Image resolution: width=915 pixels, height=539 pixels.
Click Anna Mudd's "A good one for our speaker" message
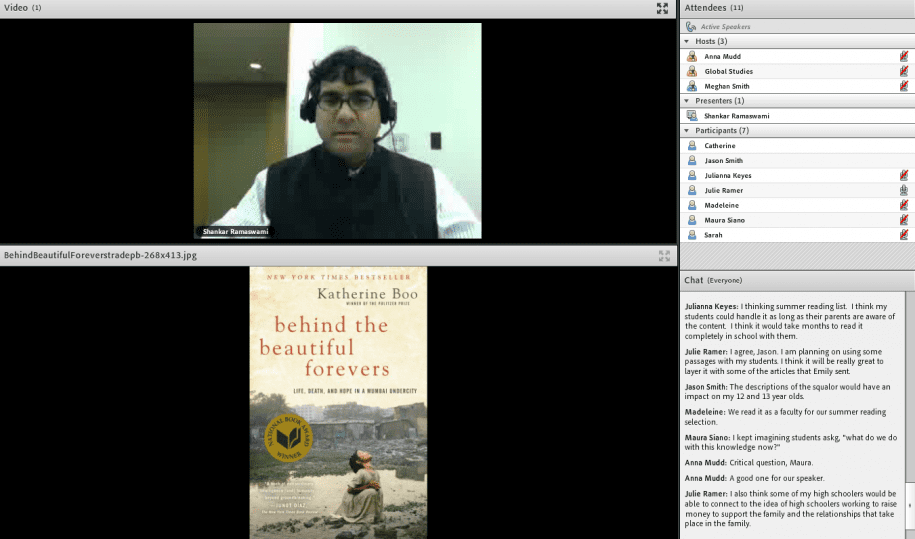point(755,478)
